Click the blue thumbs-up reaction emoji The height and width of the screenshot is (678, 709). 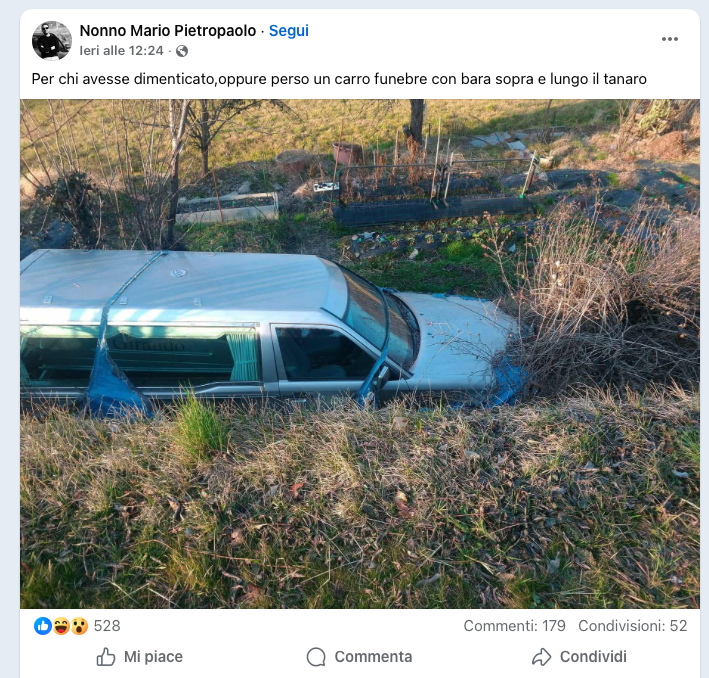tap(43, 626)
